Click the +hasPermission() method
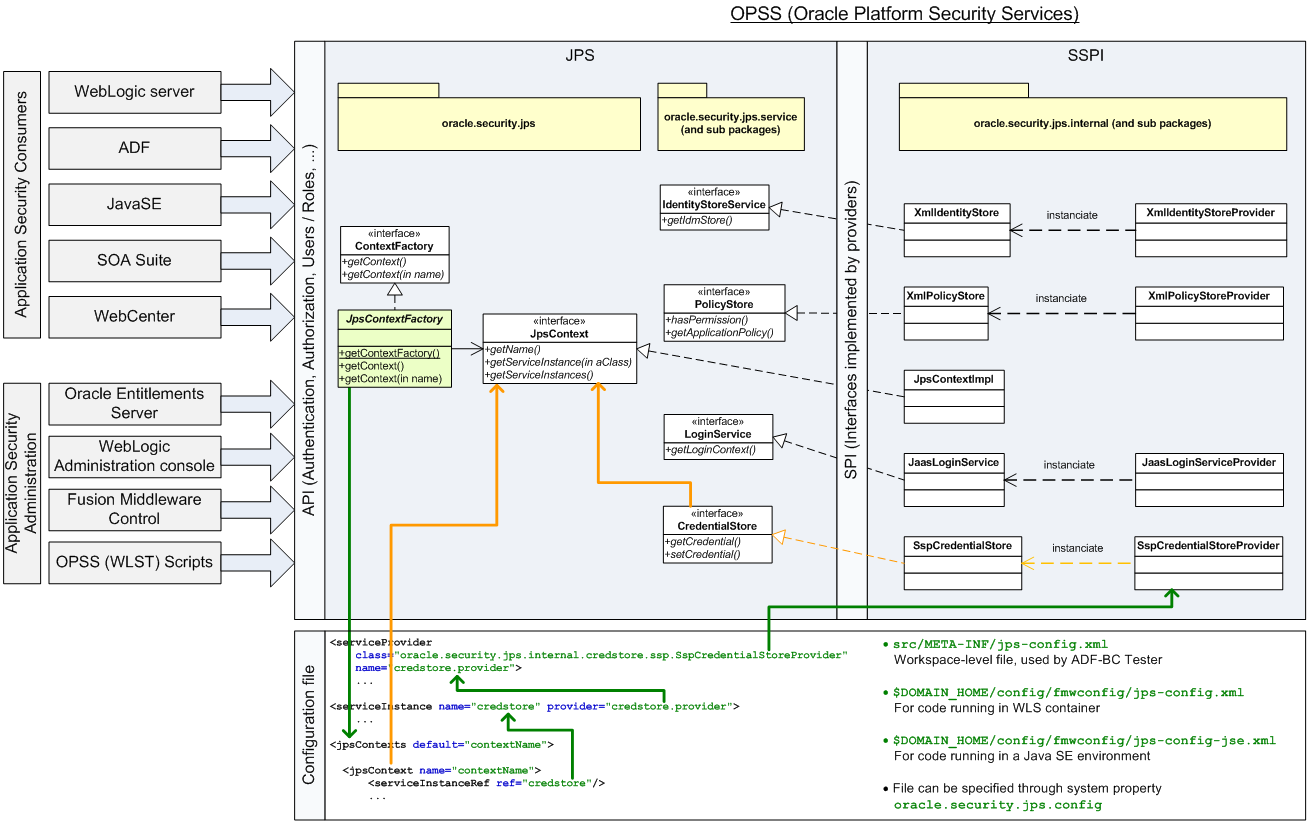Image resolution: width=1308 pixels, height=821 pixels. (x=707, y=319)
